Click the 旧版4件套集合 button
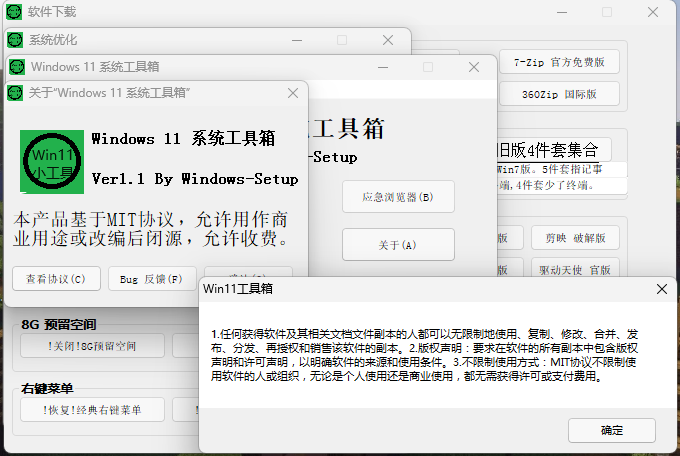Viewport: 680px width, 456px height. coord(554,150)
